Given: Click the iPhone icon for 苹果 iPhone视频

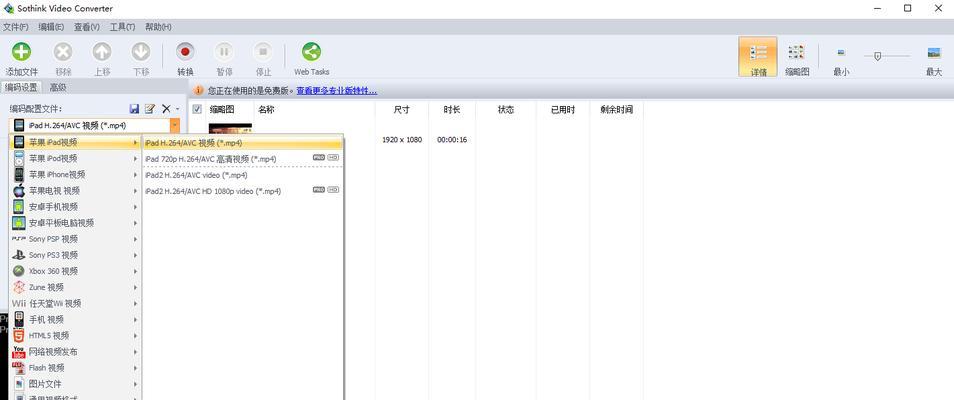Looking at the screenshot, I should point(19,174).
